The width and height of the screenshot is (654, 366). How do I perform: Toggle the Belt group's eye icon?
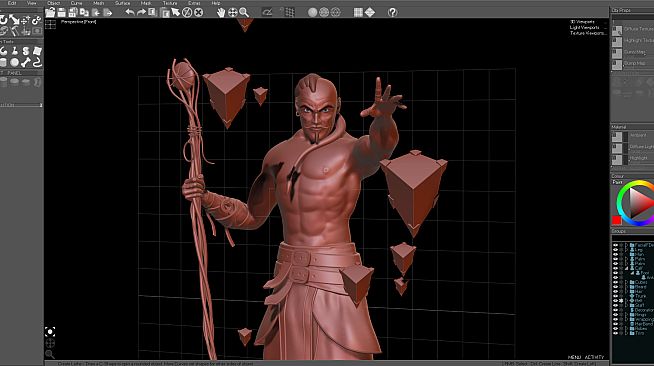pyautogui.click(x=616, y=301)
